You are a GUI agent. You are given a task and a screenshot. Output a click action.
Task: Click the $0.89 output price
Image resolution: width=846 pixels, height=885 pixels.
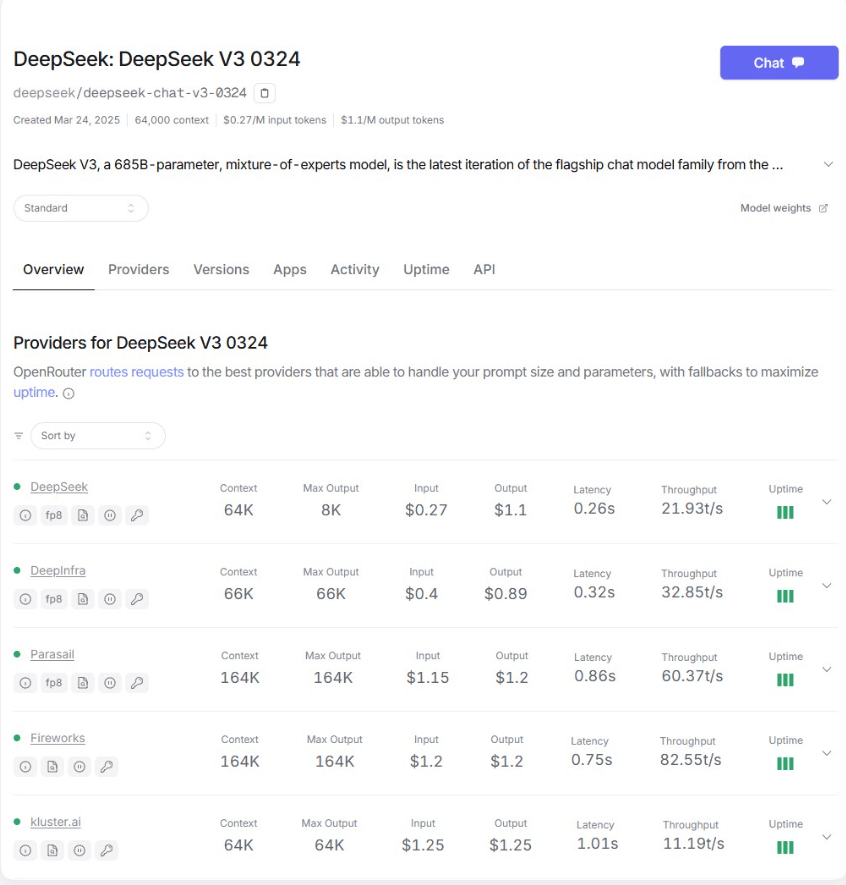coord(506,594)
